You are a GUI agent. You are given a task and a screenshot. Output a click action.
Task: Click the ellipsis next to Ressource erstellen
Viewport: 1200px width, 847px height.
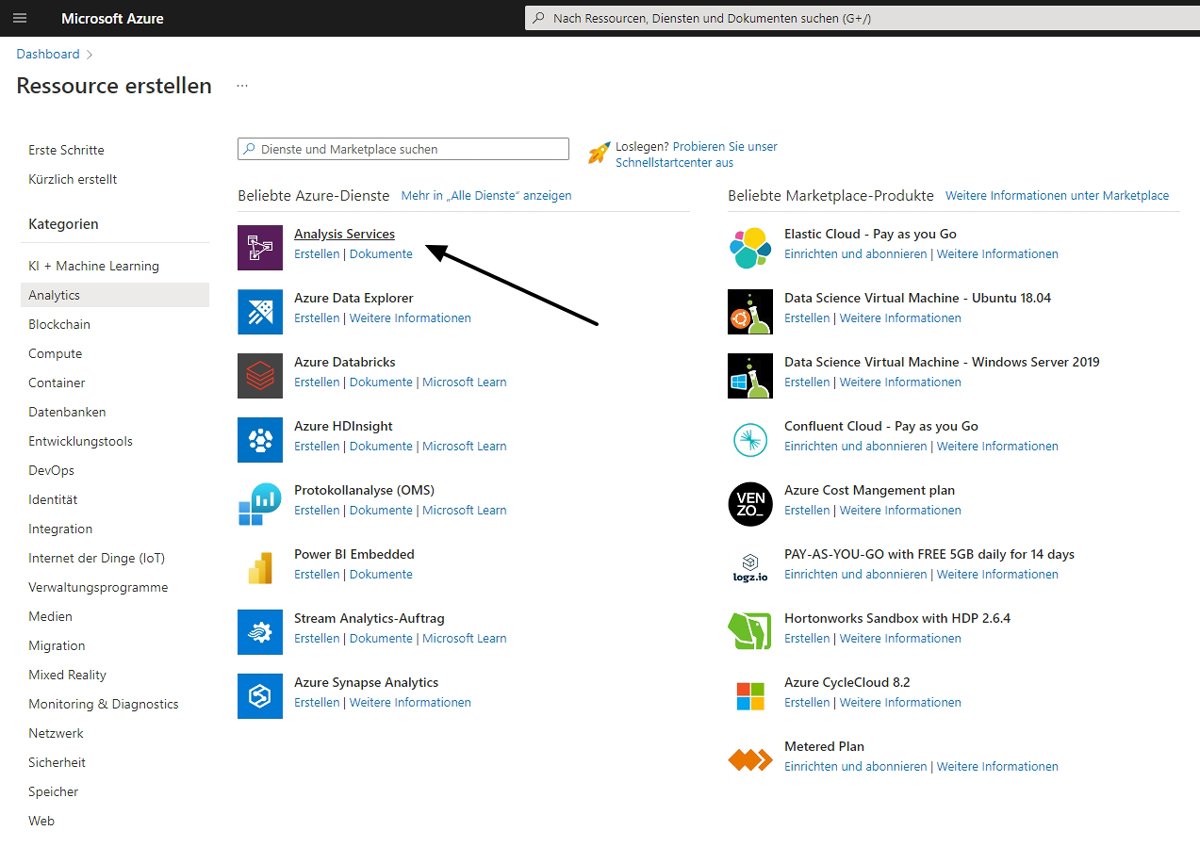[x=241, y=85]
